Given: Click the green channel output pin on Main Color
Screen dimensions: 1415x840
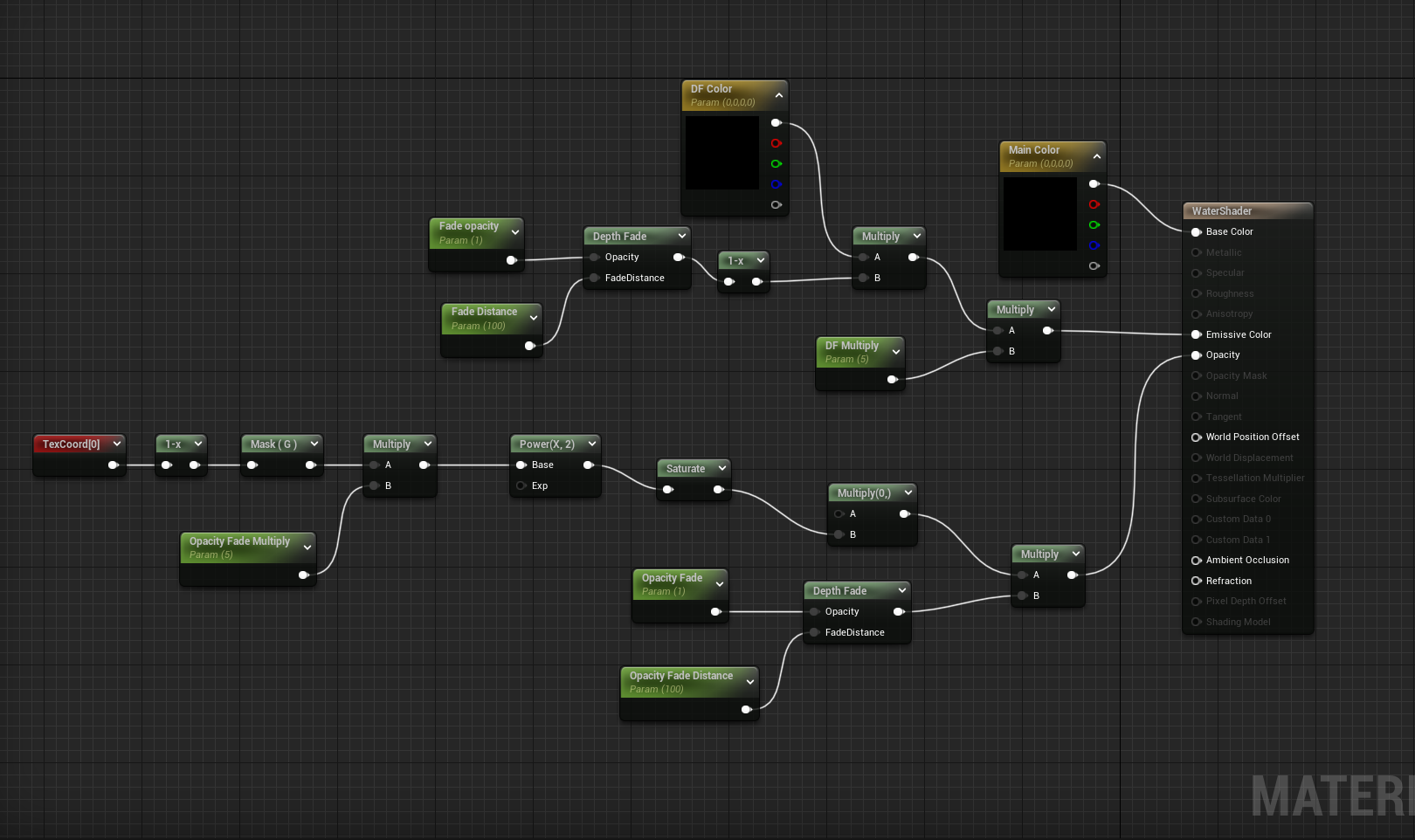Looking at the screenshot, I should 1094,224.
